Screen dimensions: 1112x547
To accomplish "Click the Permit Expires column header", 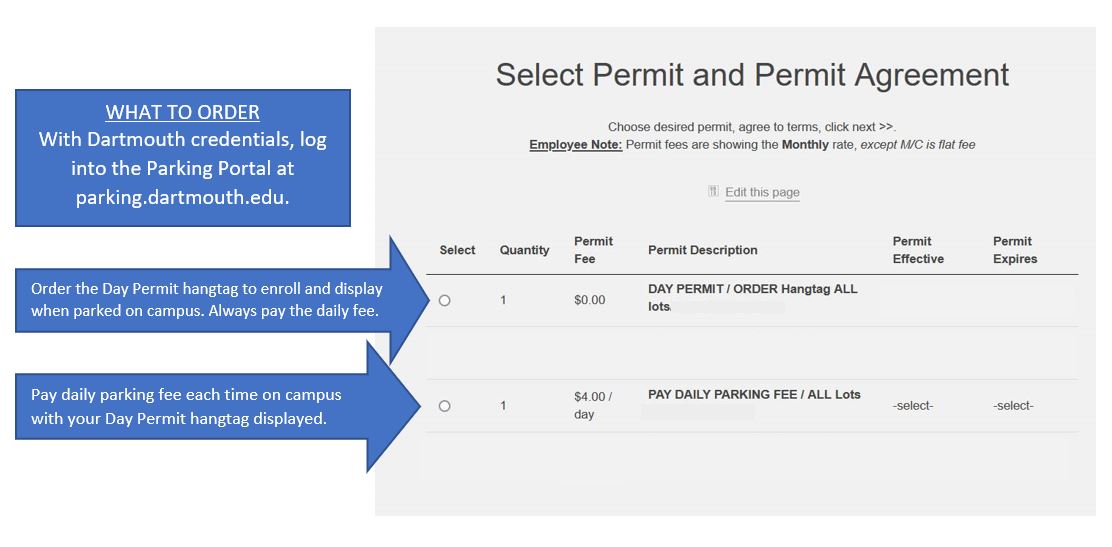I will click(1015, 250).
